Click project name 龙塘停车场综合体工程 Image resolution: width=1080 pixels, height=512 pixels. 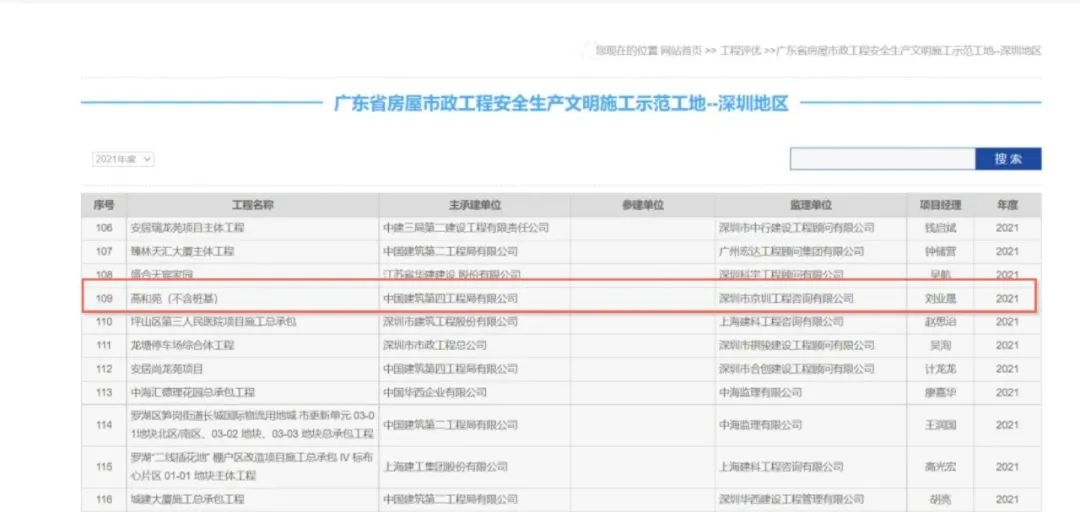click(x=183, y=345)
